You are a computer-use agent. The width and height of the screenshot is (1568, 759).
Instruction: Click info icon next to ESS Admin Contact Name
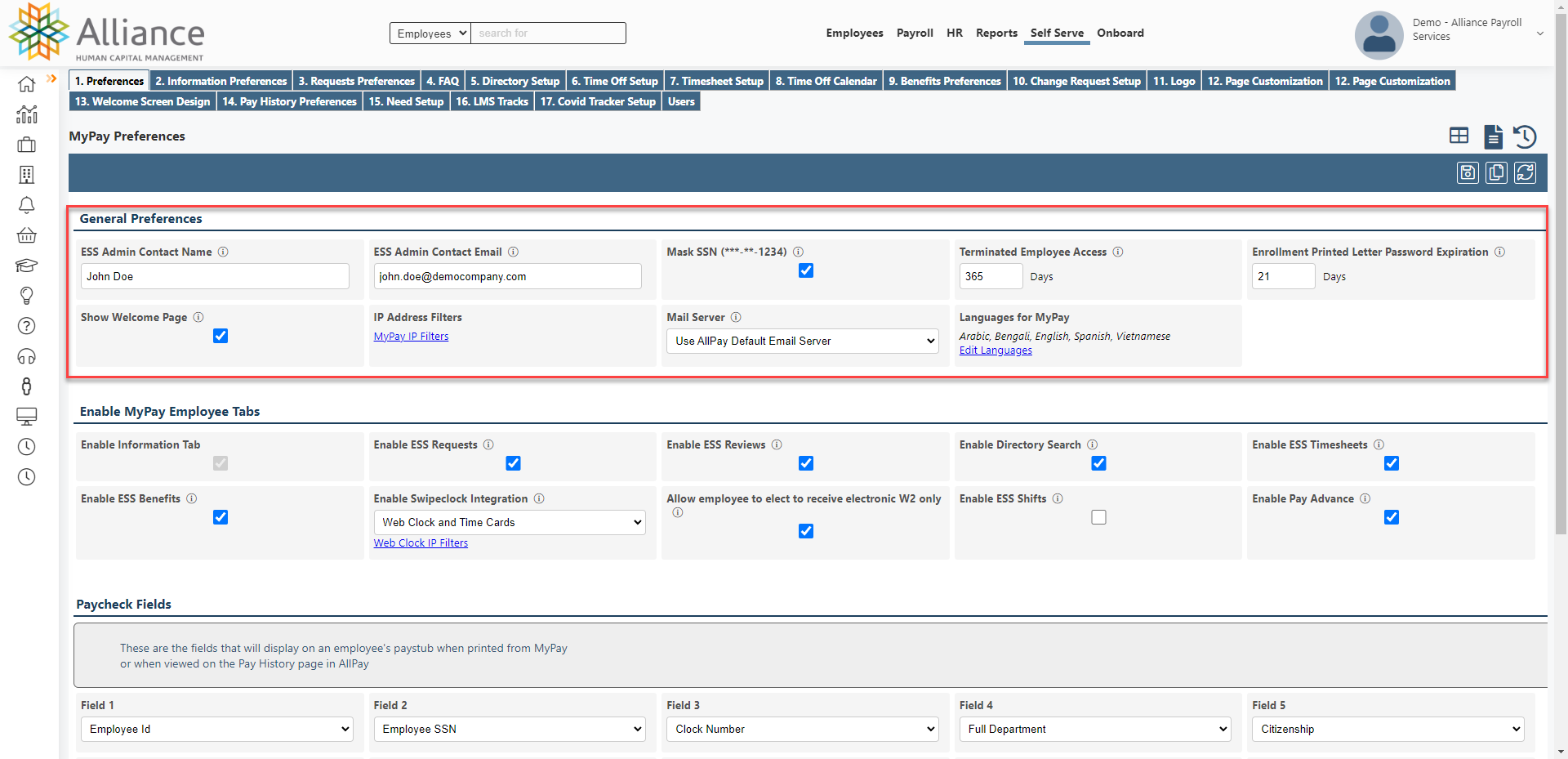click(x=223, y=252)
